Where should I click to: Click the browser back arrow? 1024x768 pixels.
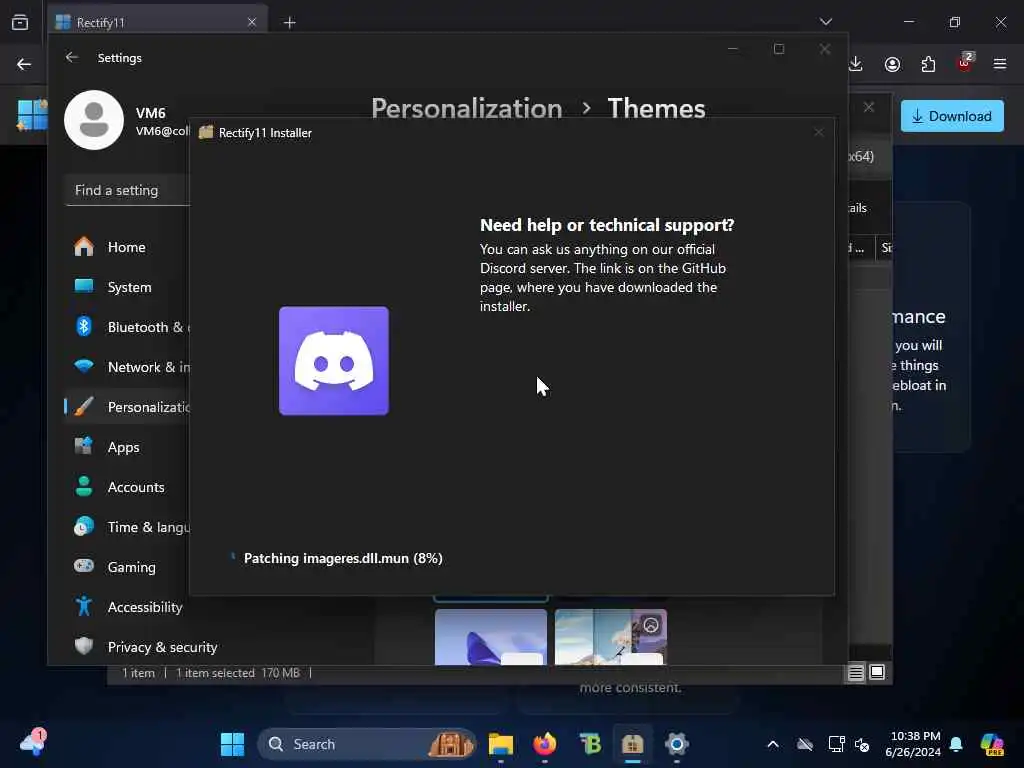click(24, 64)
